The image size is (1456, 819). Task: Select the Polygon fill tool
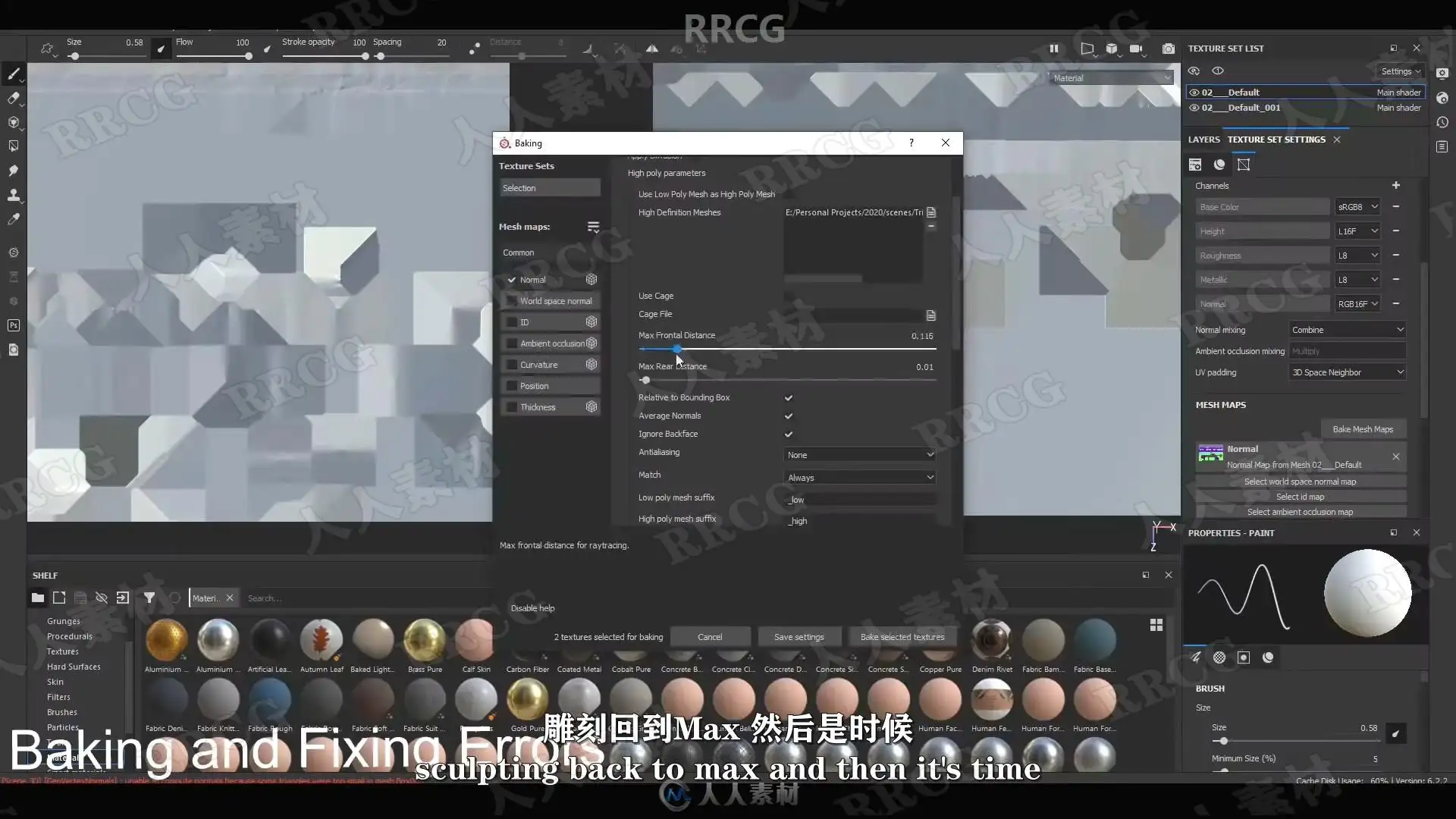click(x=13, y=146)
